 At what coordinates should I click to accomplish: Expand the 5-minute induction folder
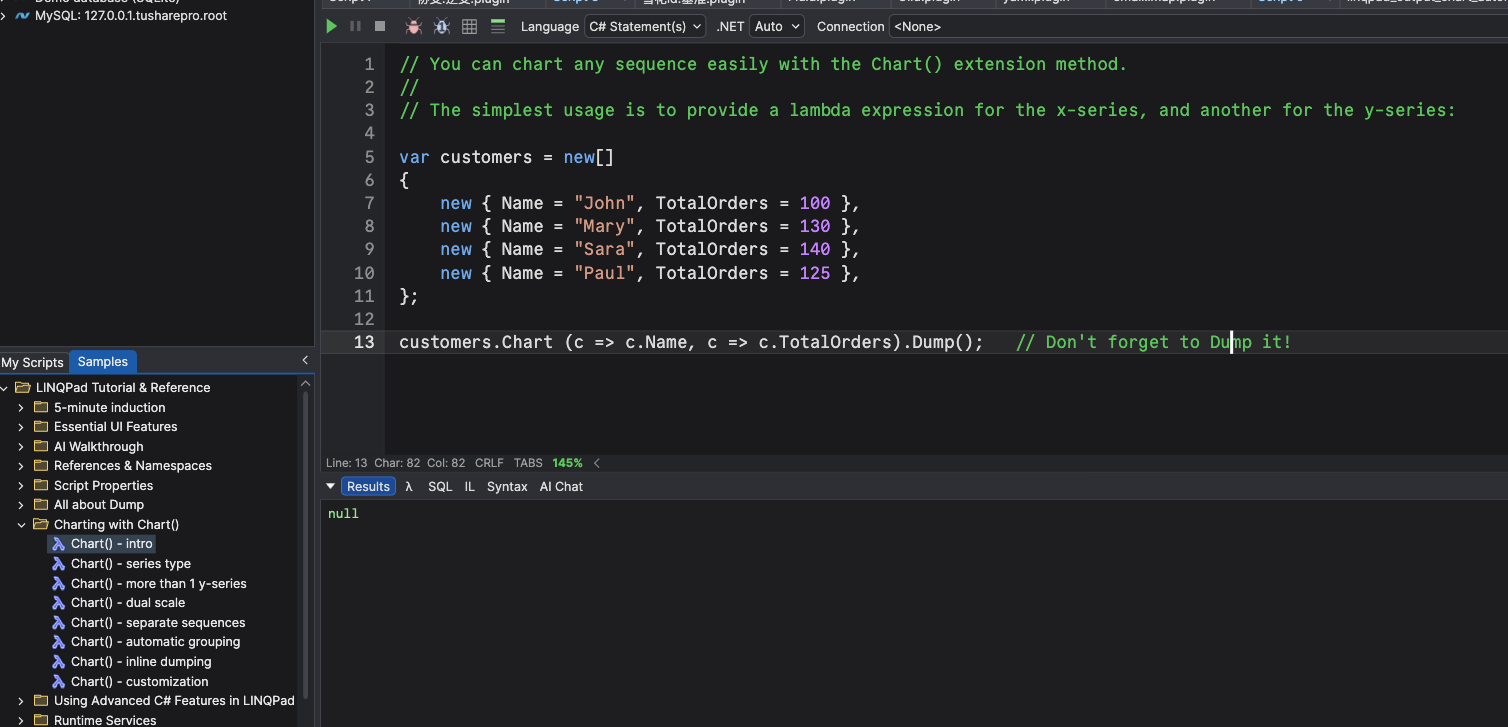point(22,407)
